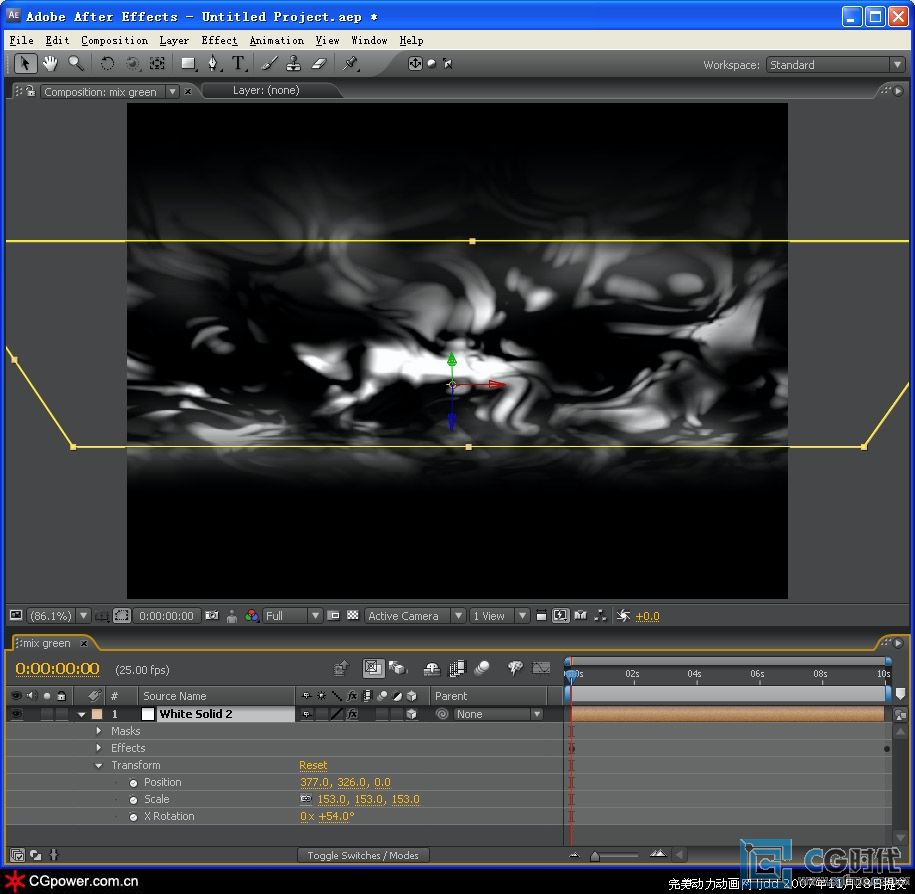
Task: Open the Layer menu
Action: coord(174,40)
